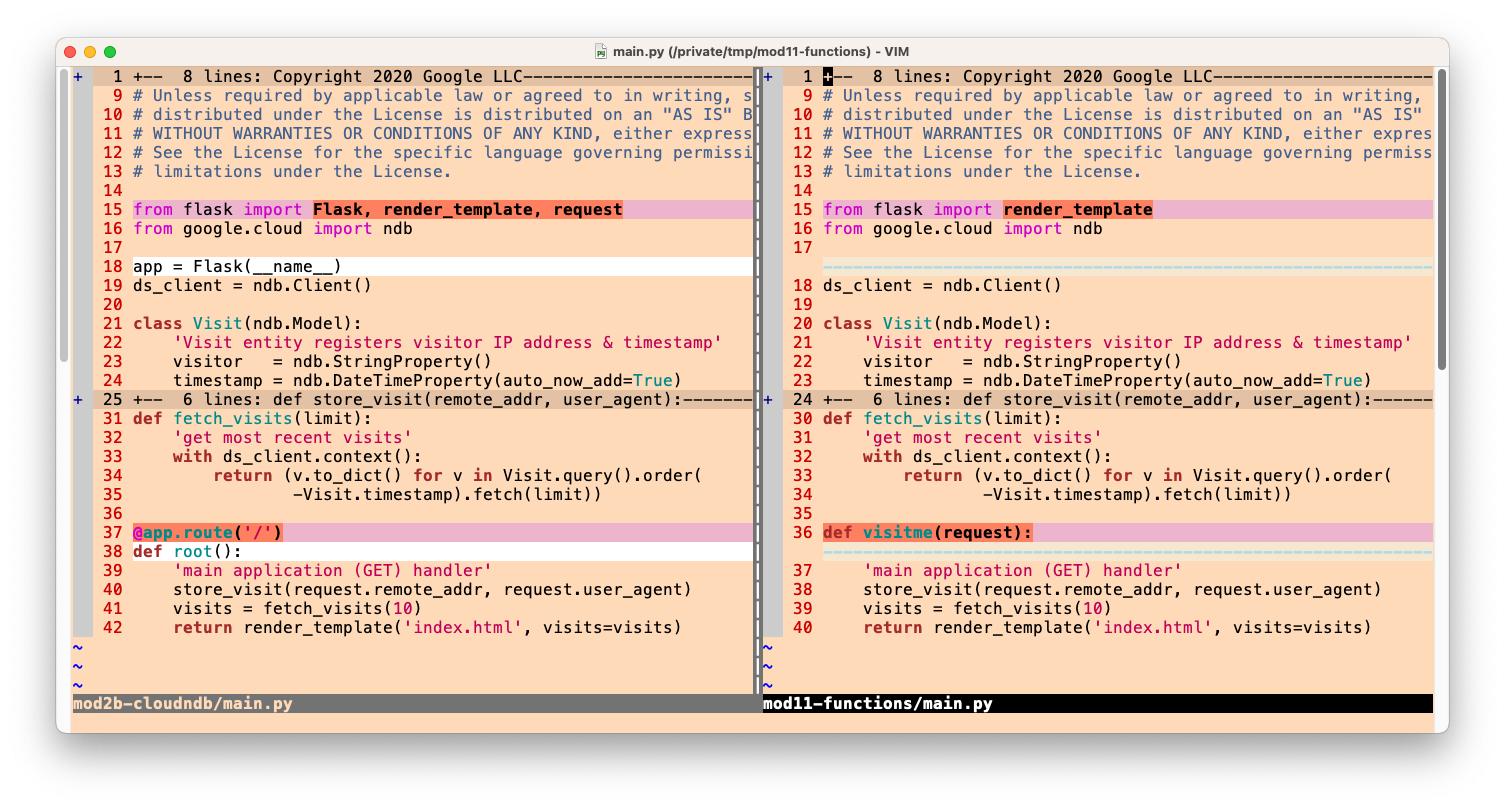The image size is (1505, 807).
Task: Click the main.py document icon in title bar
Action: 601,52
